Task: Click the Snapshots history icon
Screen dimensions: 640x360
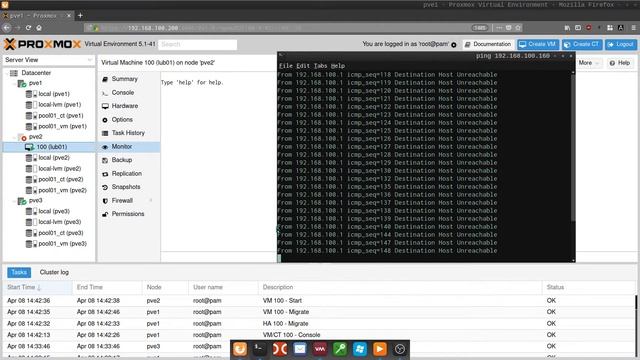Action: (105, 187)
